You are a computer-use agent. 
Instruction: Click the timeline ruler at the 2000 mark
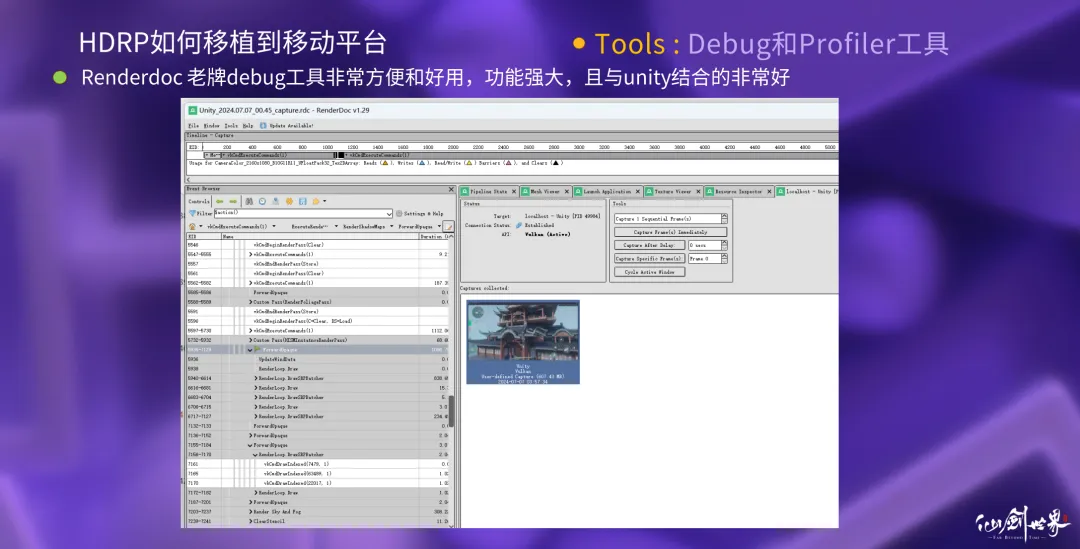tap(453, 147)
